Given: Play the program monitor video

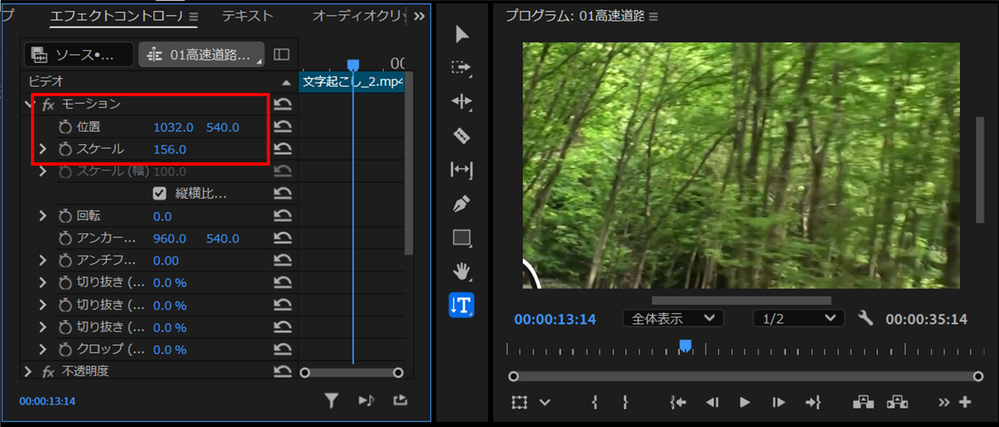Looking at the screenshot, I should pos(744,402).
